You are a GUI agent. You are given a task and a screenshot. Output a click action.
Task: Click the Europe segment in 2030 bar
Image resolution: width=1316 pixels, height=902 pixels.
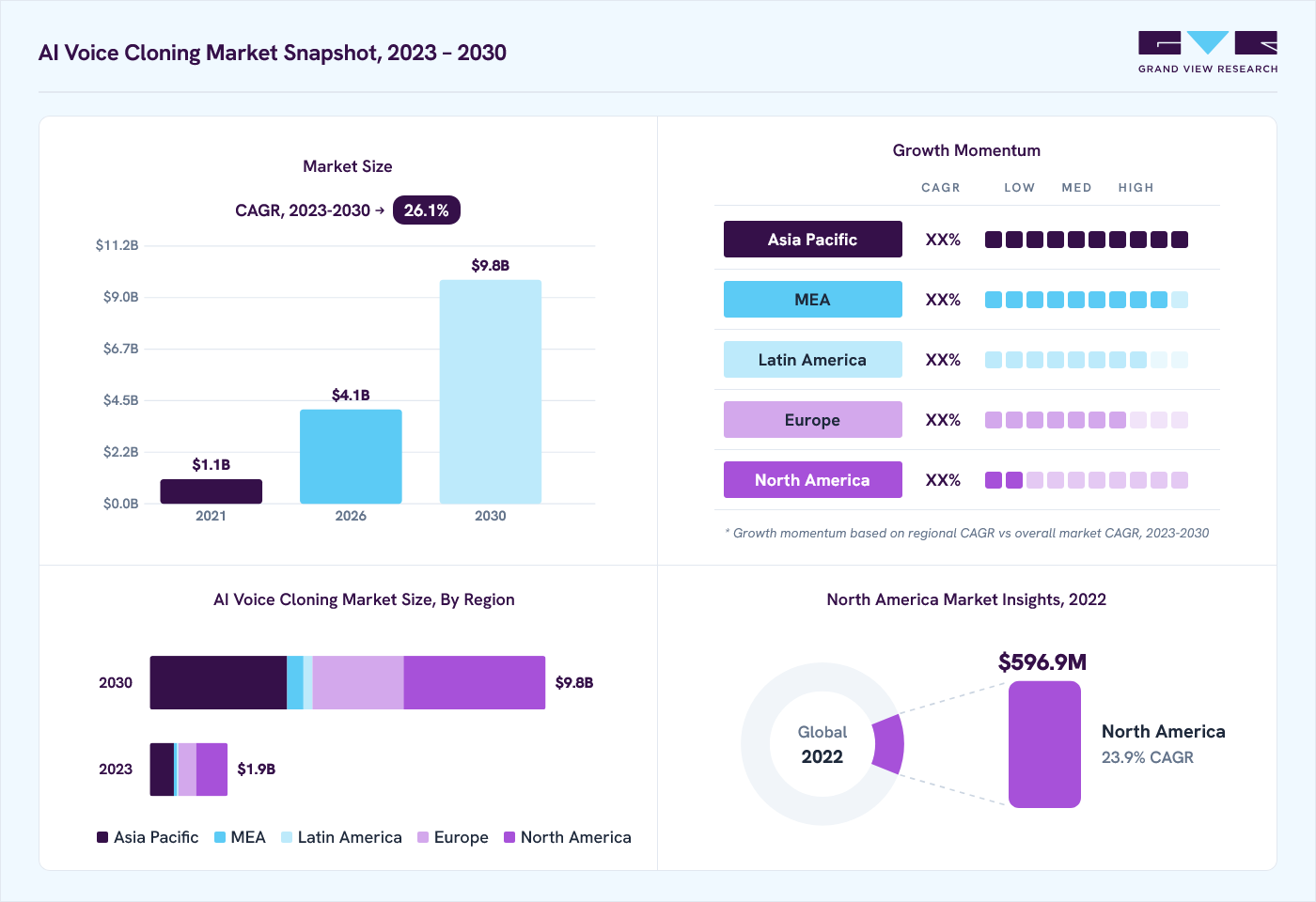point(358,682)
